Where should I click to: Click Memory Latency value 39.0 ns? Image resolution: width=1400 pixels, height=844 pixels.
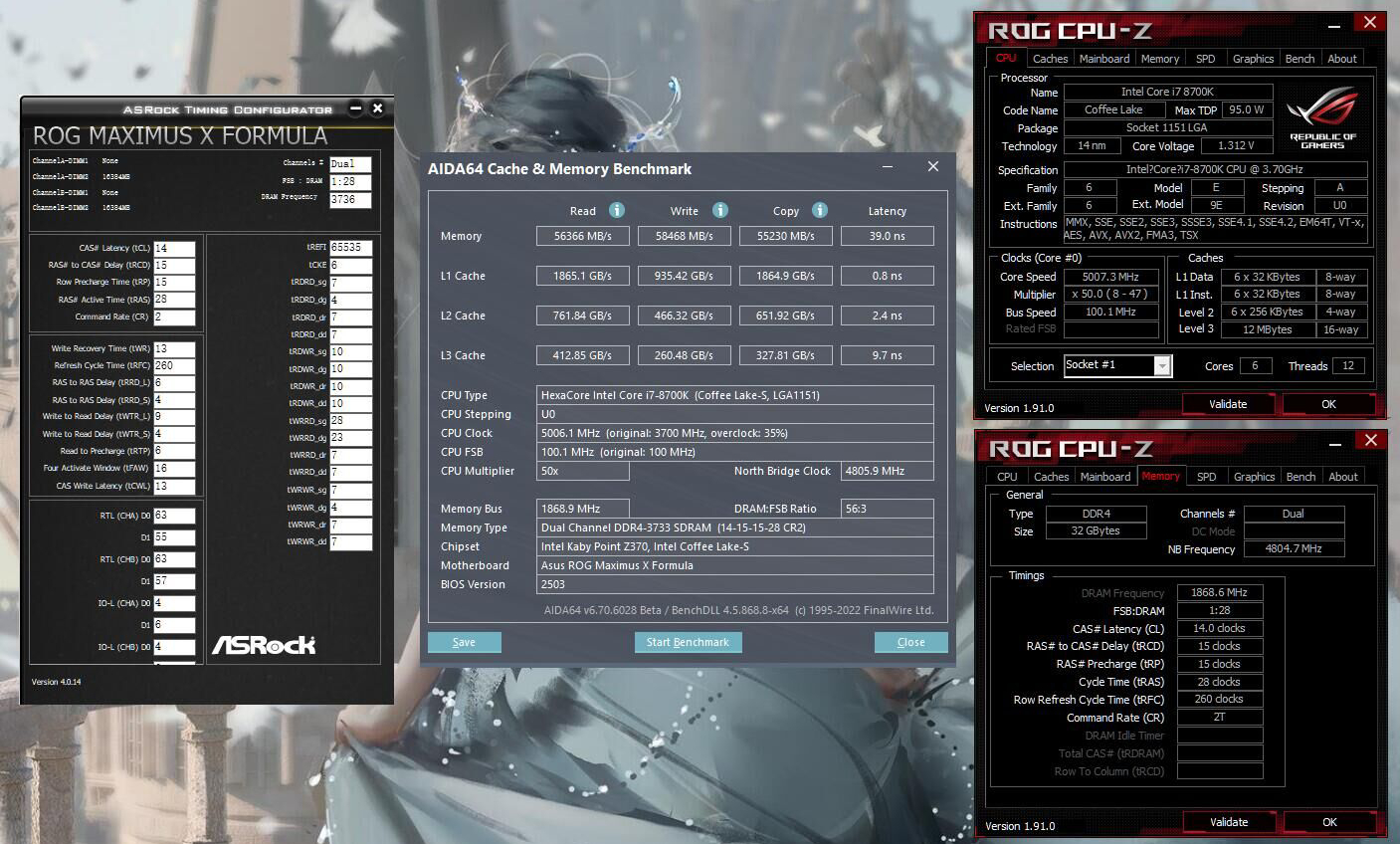coord(888,236)
